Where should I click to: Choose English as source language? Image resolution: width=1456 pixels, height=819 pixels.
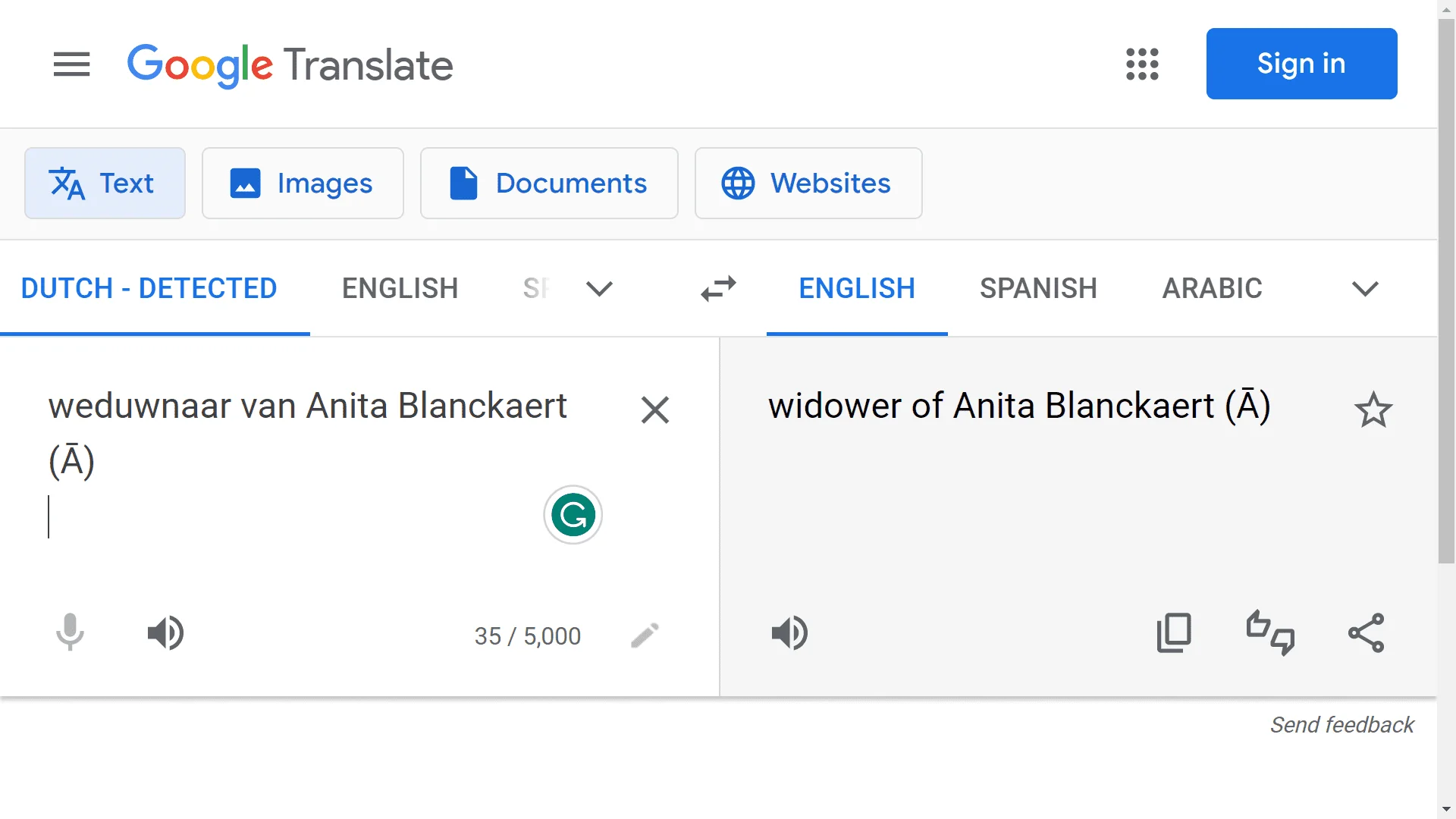400,288
